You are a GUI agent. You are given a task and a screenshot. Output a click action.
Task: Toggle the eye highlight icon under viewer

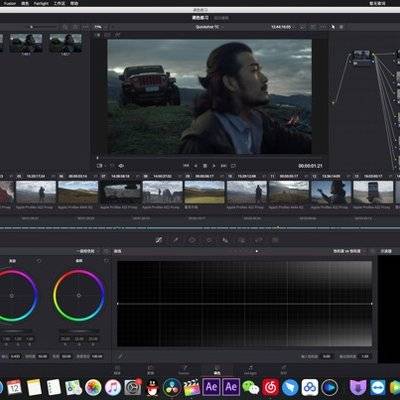tap(121, 165)
